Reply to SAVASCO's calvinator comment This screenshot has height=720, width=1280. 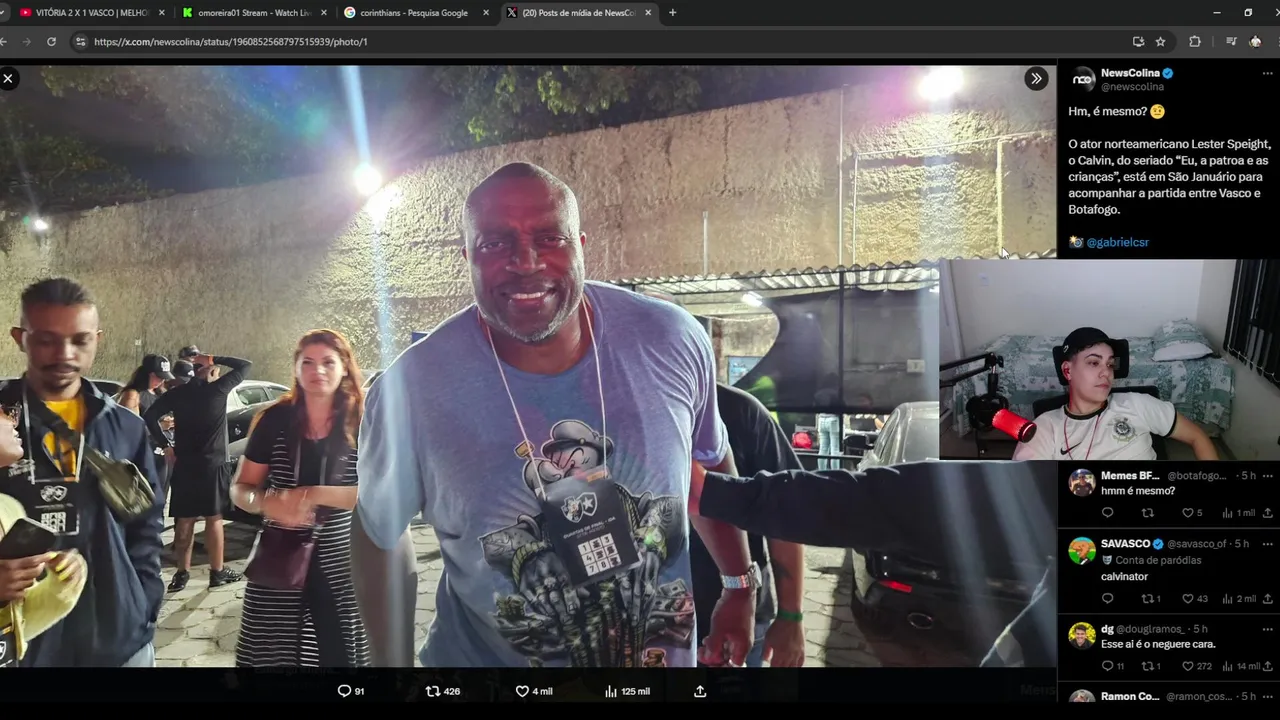click(x=1107, y=599)
